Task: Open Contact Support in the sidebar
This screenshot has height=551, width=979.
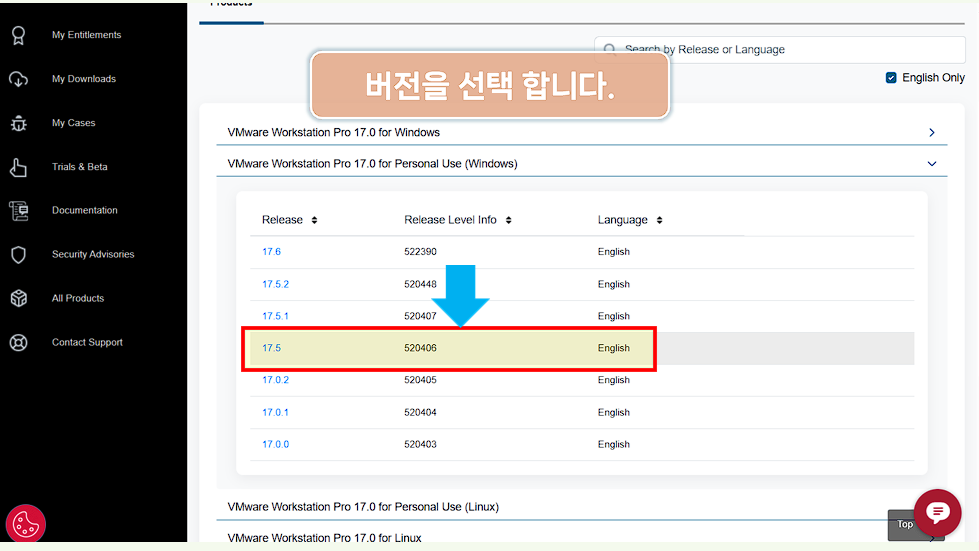Action: coord(87,342)
